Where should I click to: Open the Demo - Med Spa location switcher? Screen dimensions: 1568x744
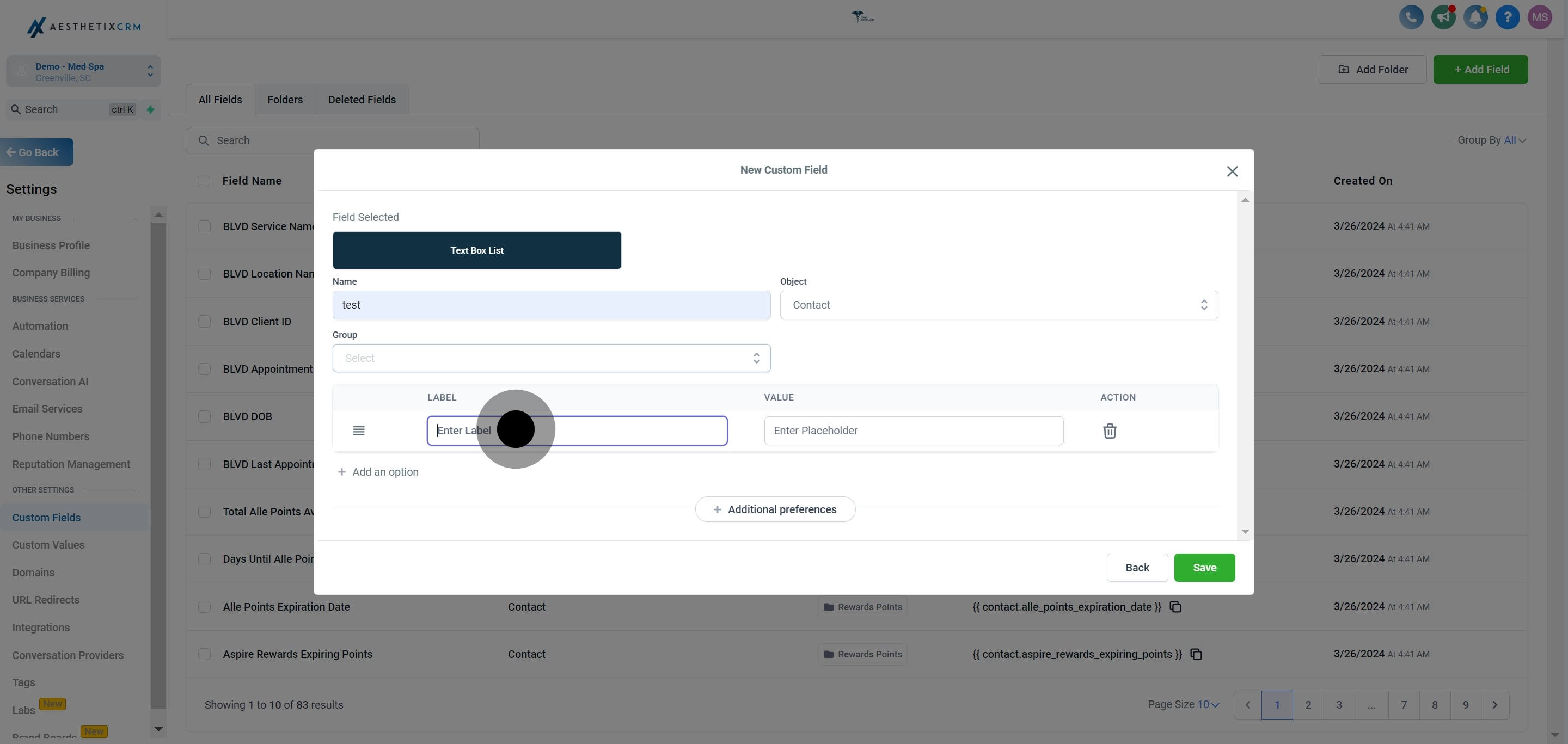83,71
